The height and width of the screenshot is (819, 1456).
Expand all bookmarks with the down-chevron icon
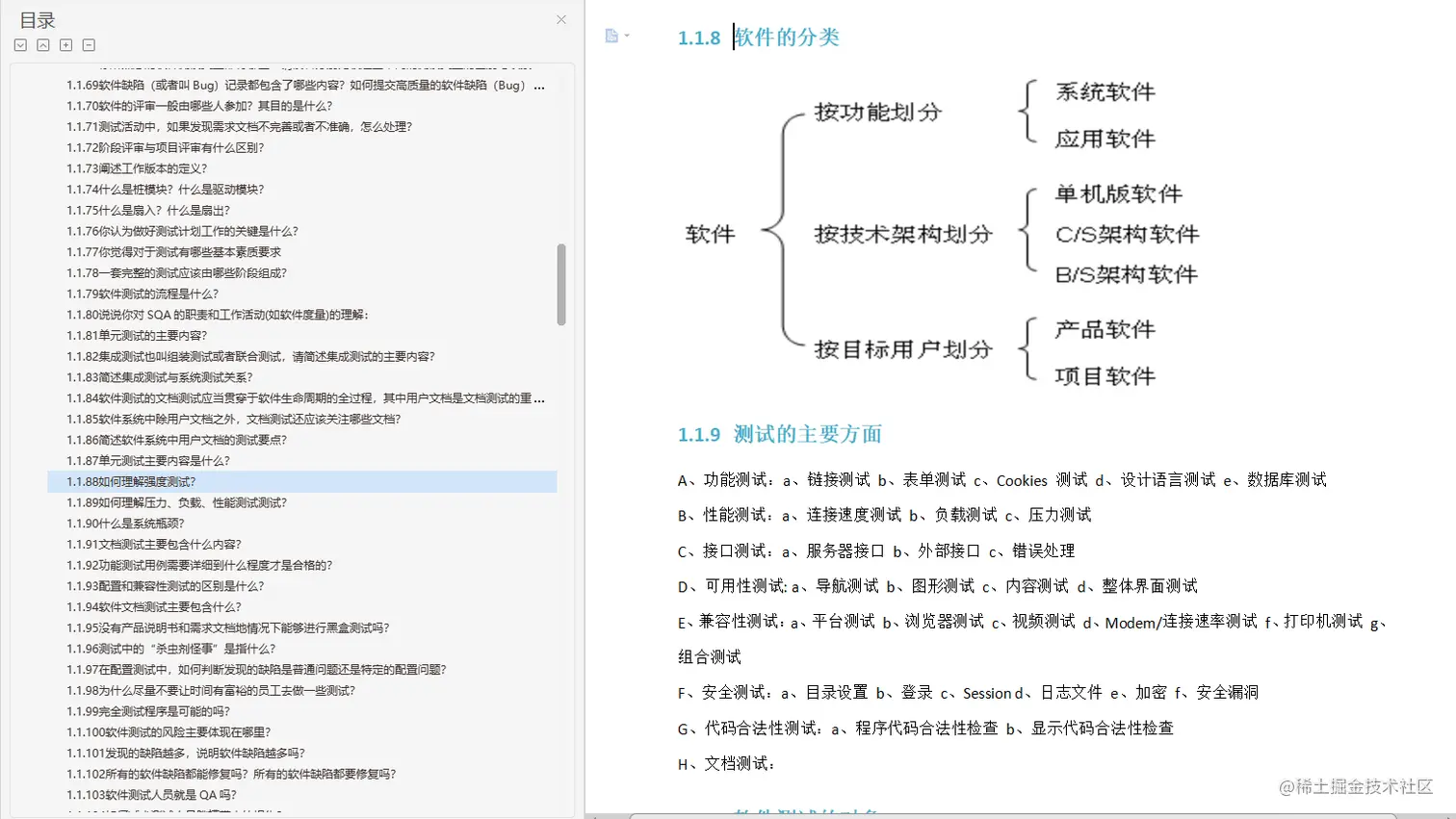(x=20, y=44)
